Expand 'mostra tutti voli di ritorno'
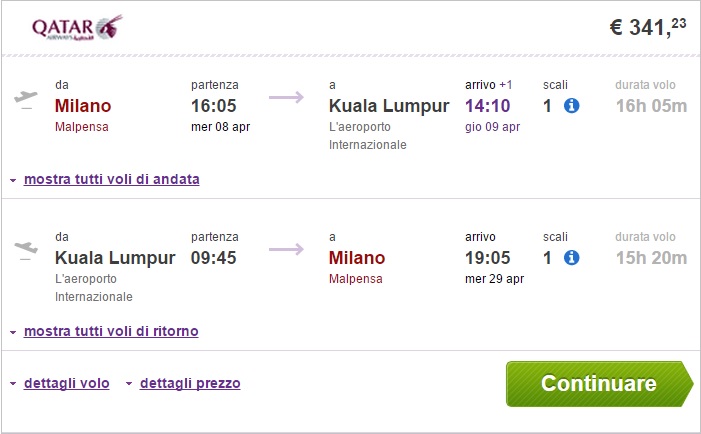701x434 pixels. pos(110,331)
